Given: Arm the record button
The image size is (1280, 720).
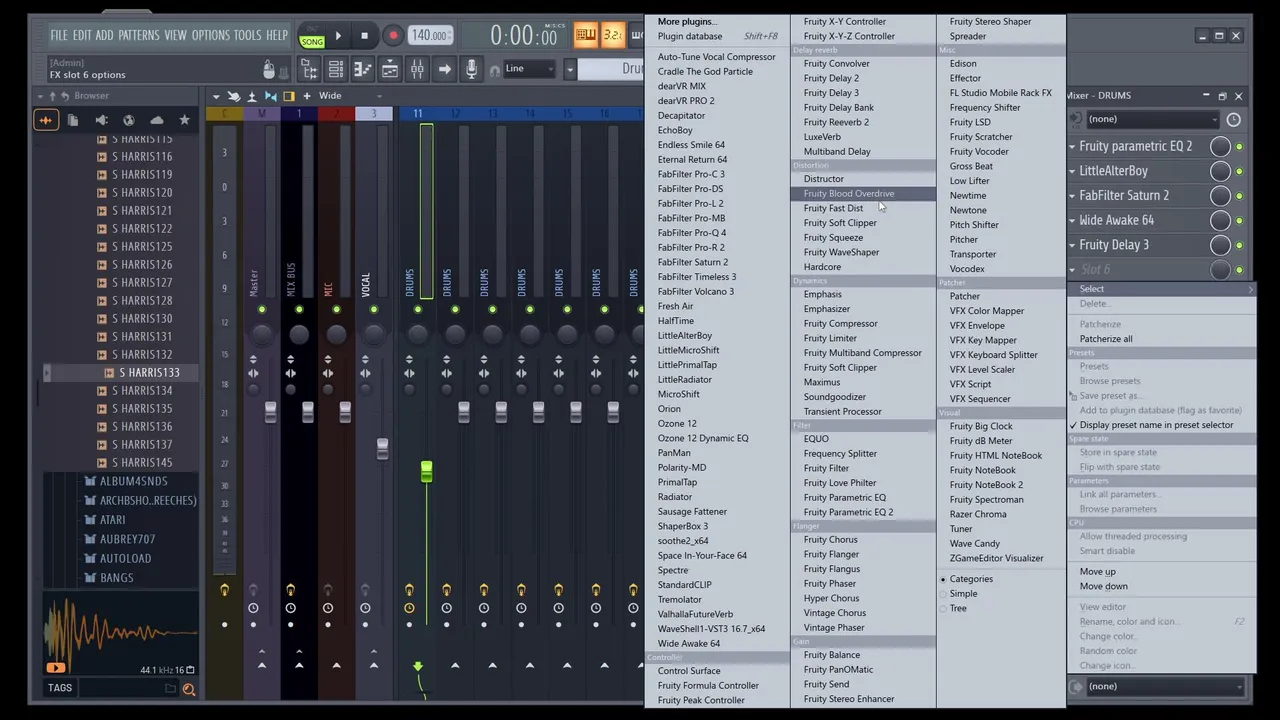Looking at the screenshot, I should (x=392, y=36).
